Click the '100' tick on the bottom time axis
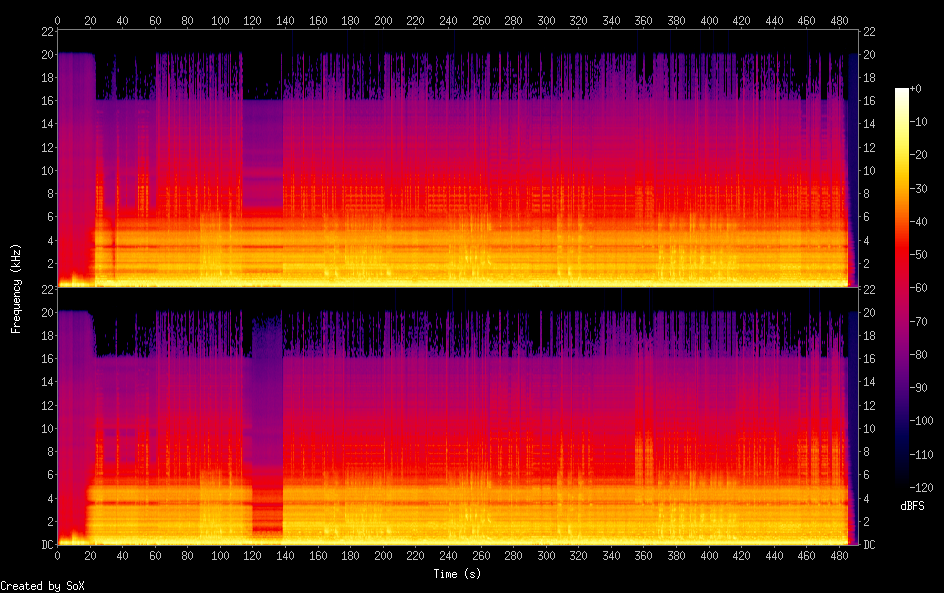944x593 pixels. click(220, 556)
